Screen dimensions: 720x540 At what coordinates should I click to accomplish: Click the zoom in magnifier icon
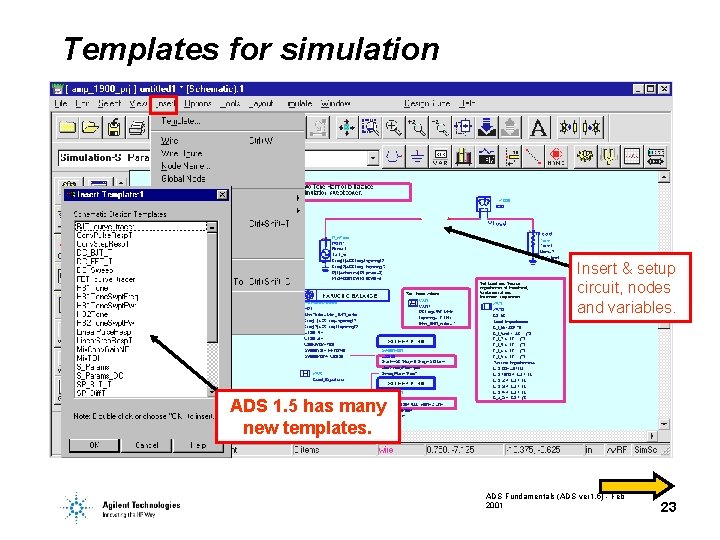[394, 127]
